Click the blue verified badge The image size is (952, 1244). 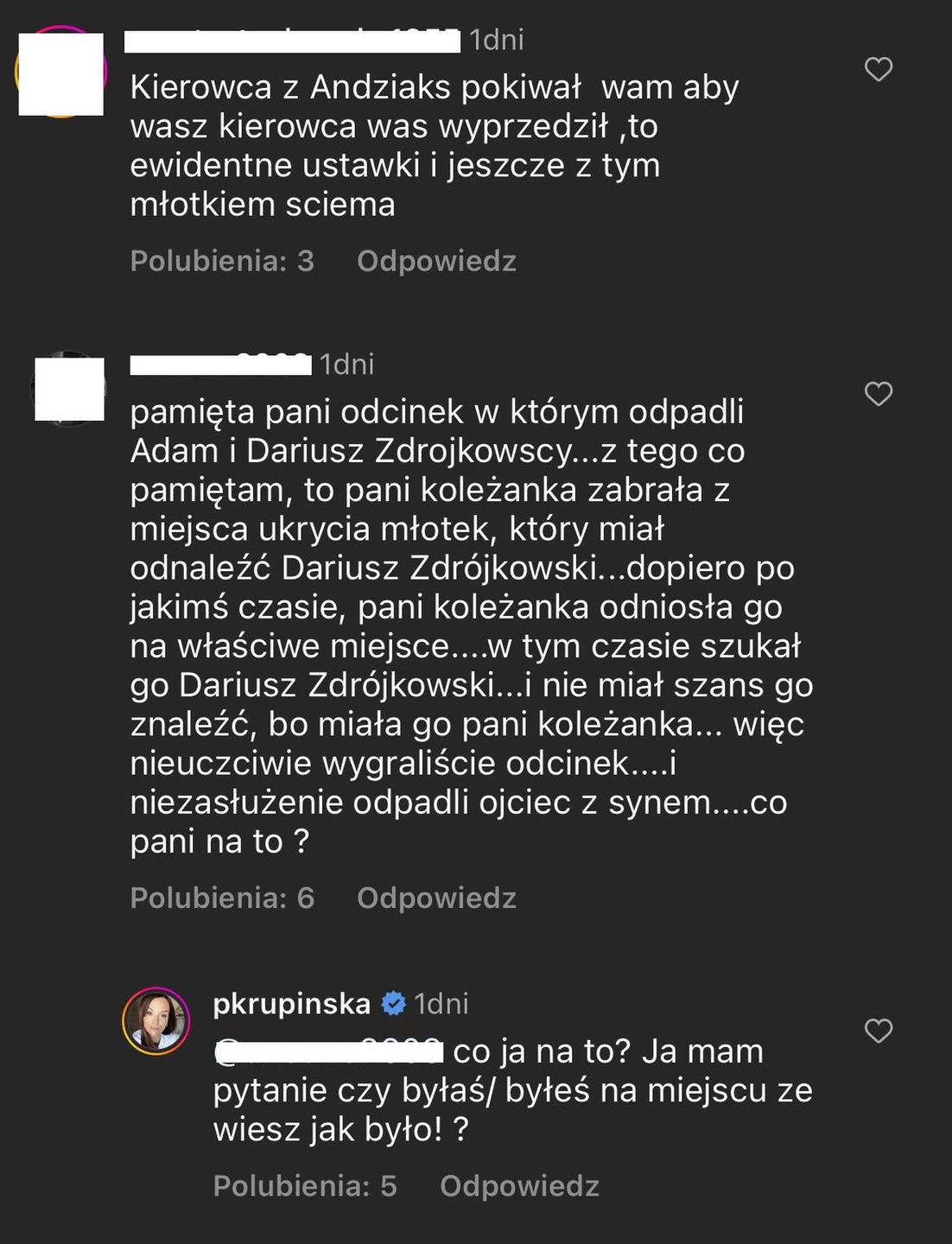coord(394,1004)
